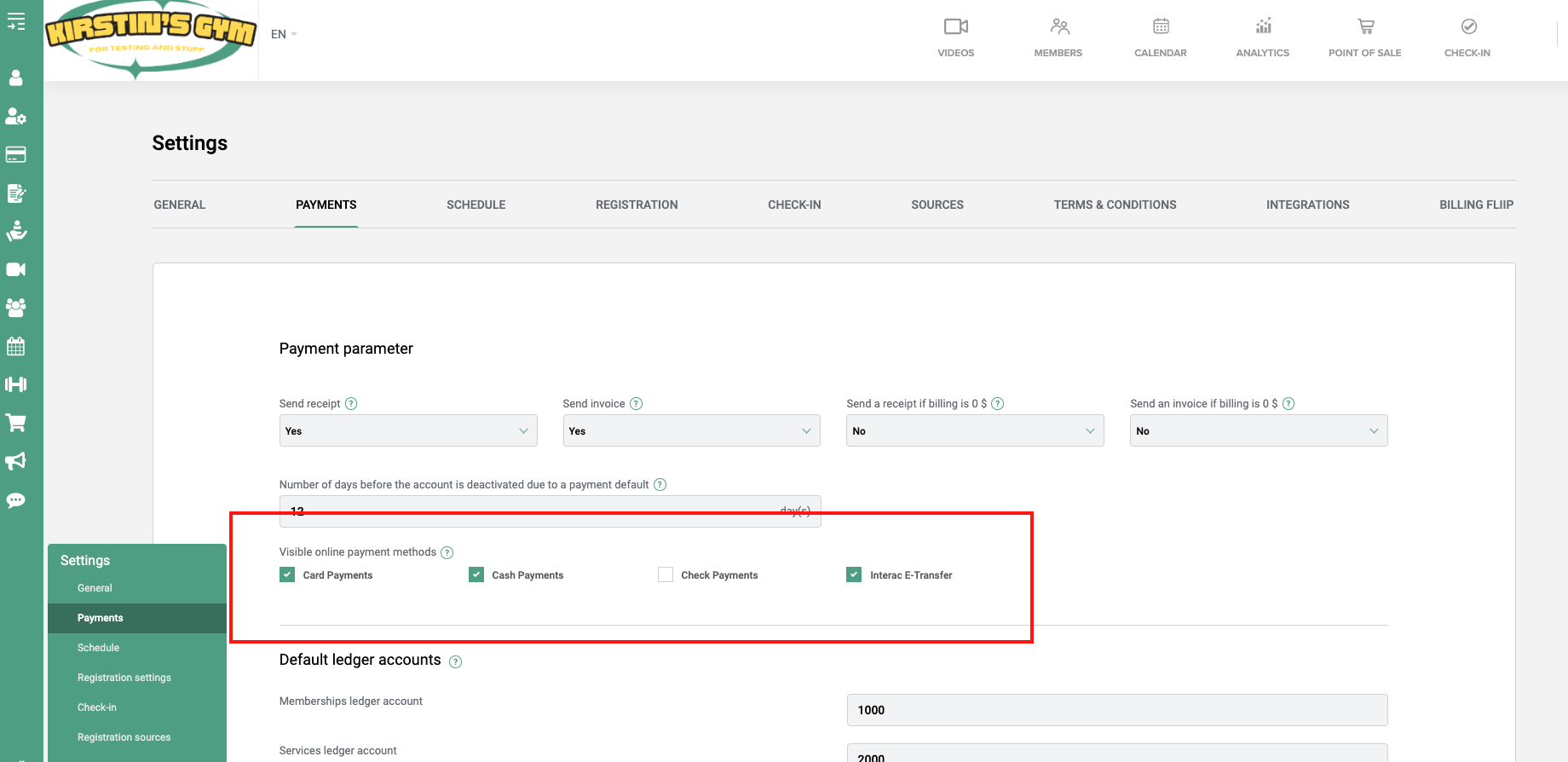Expand the EN language selector

tap(284, 34)
